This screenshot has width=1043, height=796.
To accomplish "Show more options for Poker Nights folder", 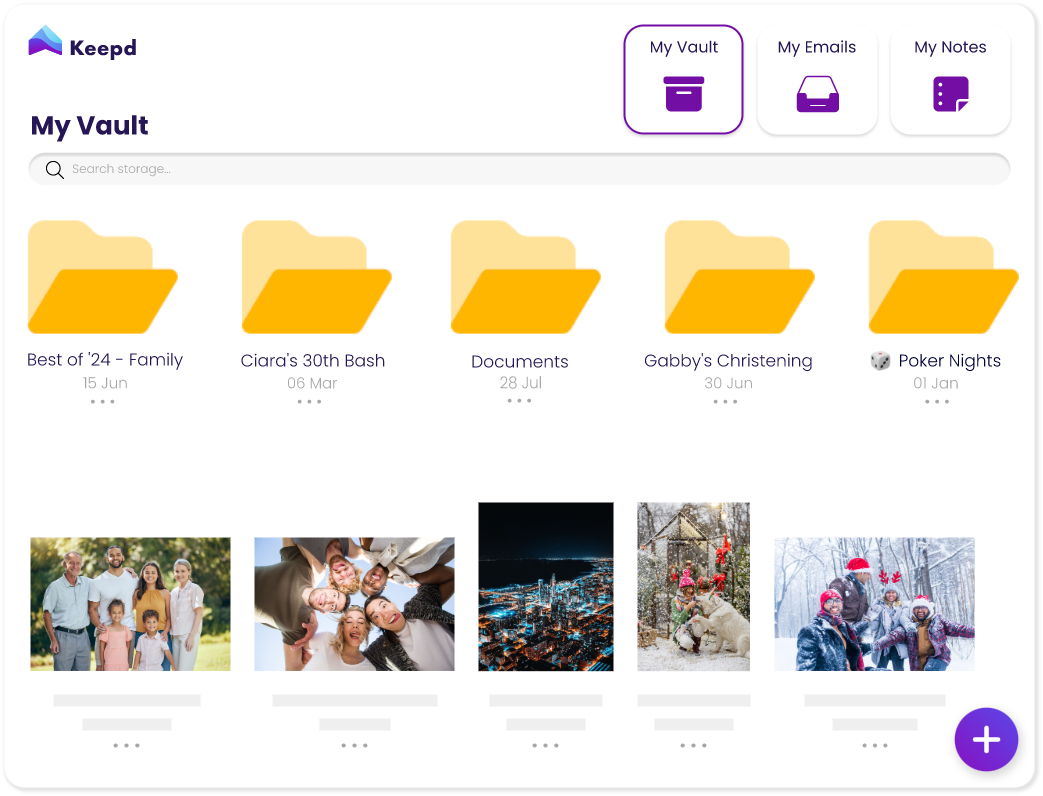I will click(937, 402).
